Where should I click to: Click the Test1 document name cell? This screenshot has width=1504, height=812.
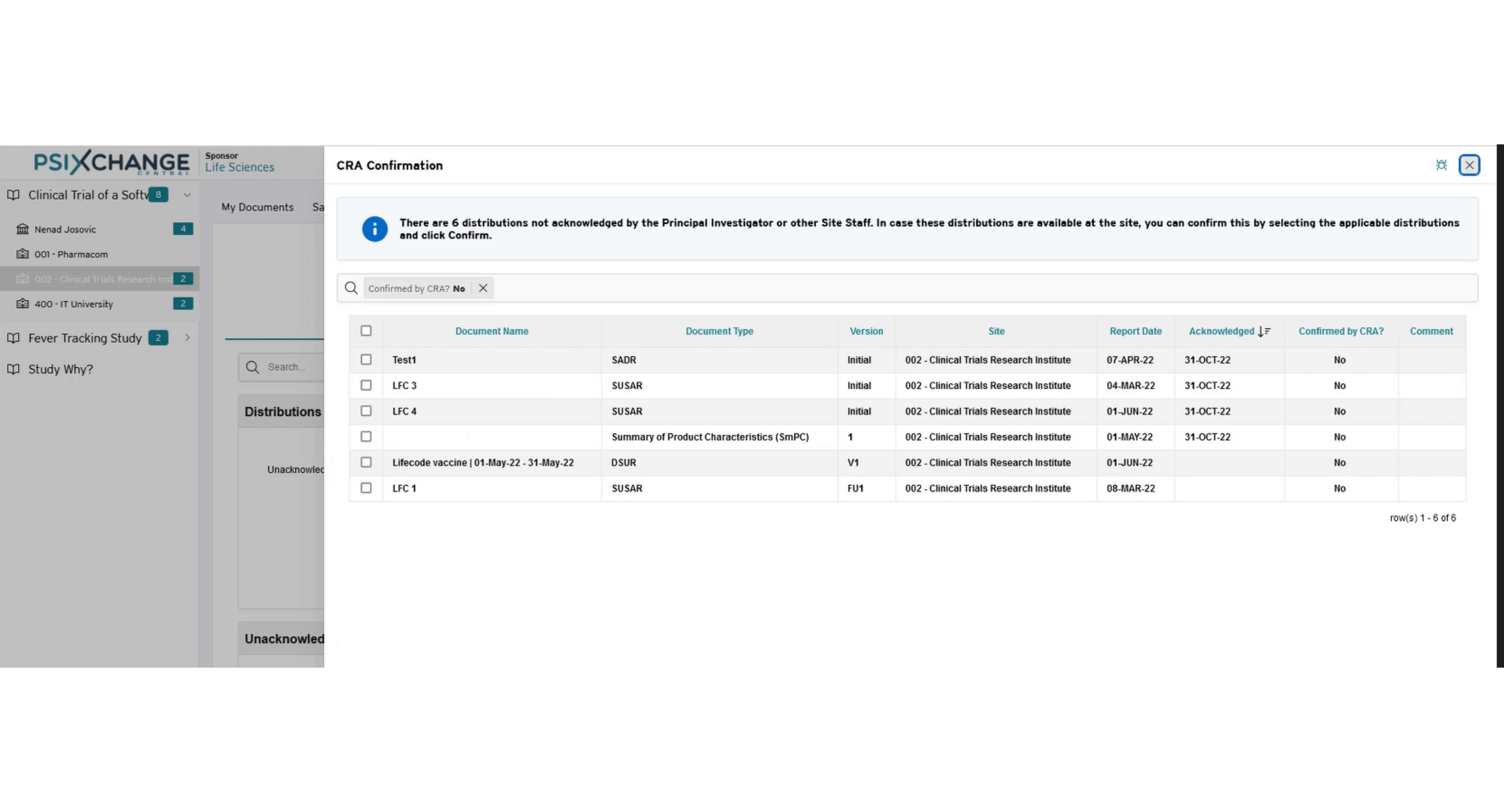coord(492,360)
